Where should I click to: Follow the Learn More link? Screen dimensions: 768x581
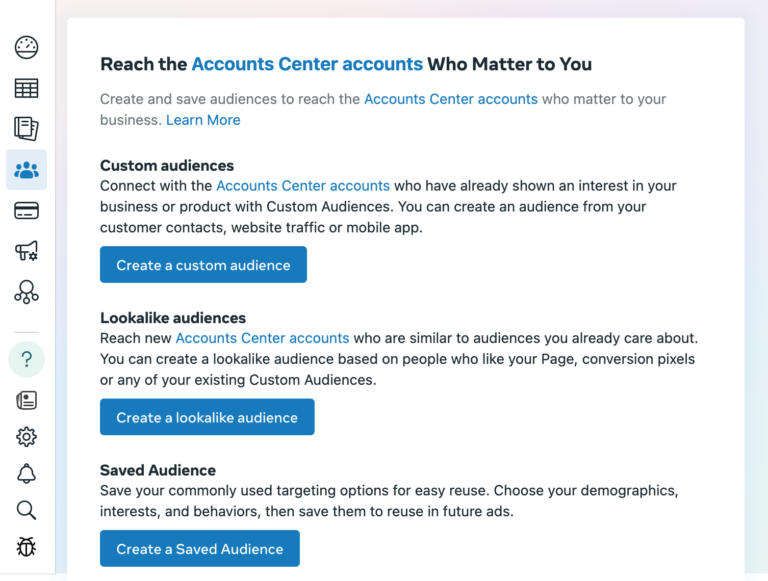point(203,120)
